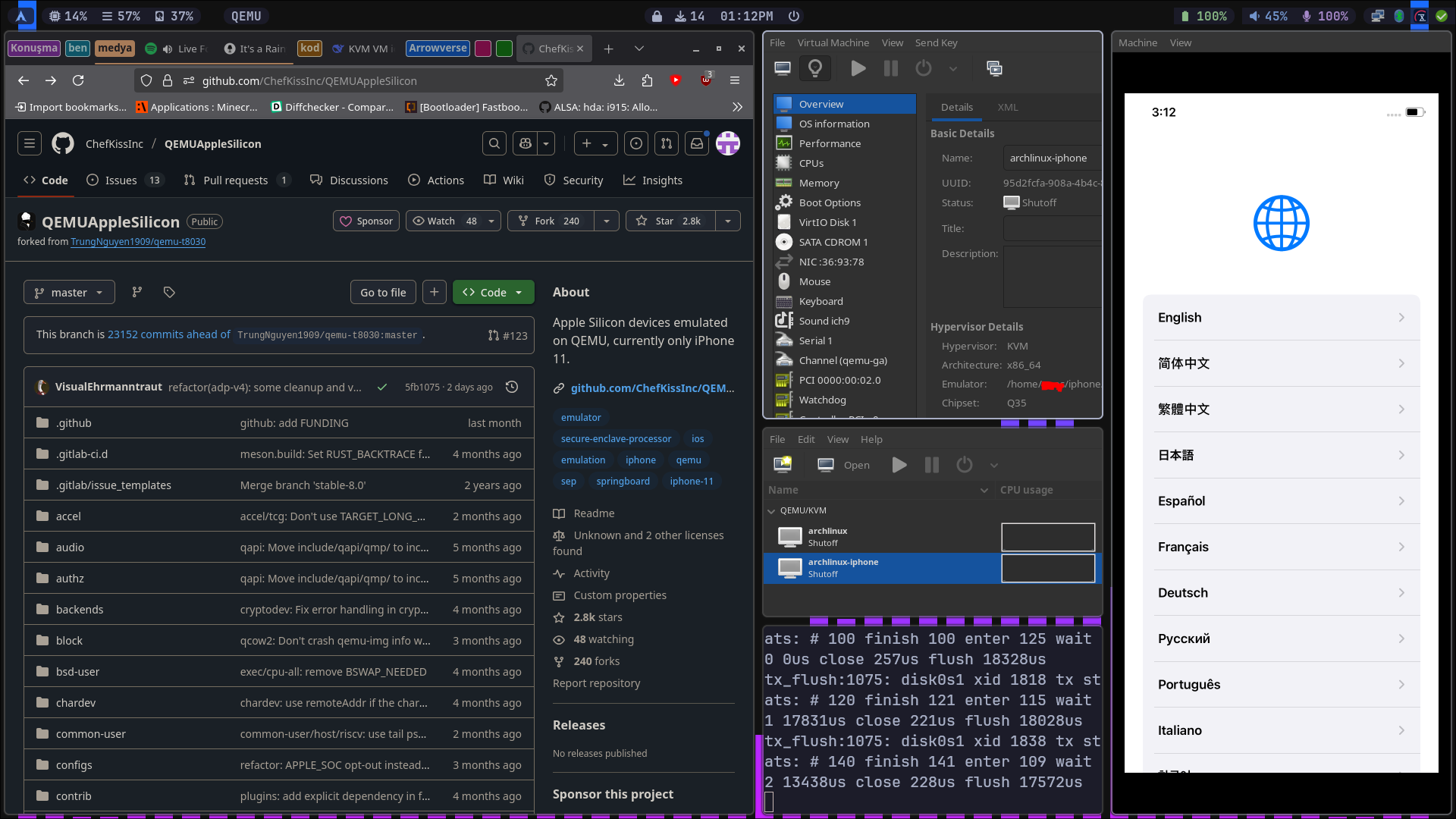Open the commit history clock icon
This screenshot has width=1456, height=819.
tap(512, 388)
